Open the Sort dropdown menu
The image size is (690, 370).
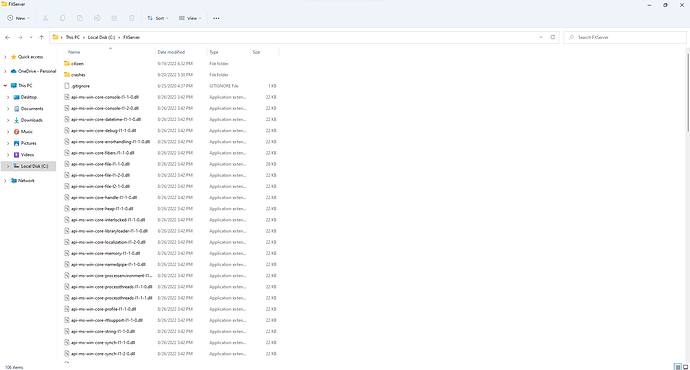tap(158, 18)
